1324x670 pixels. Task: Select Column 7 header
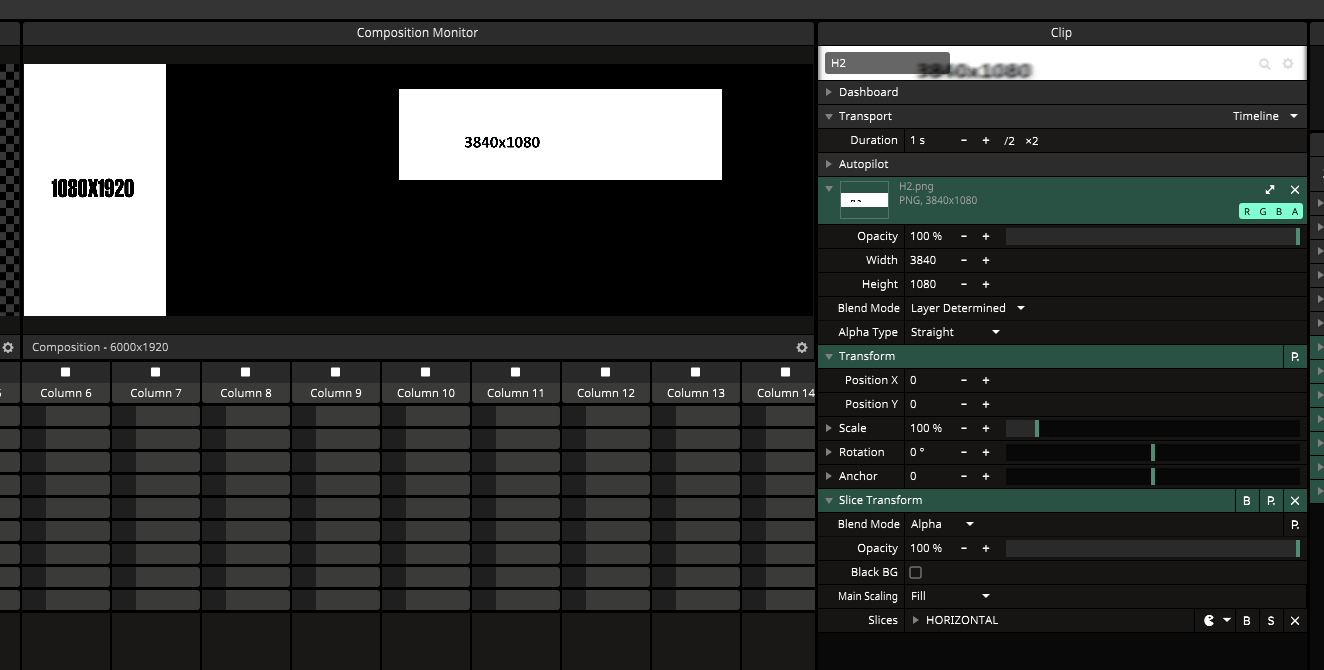click(x=156, y=393)
